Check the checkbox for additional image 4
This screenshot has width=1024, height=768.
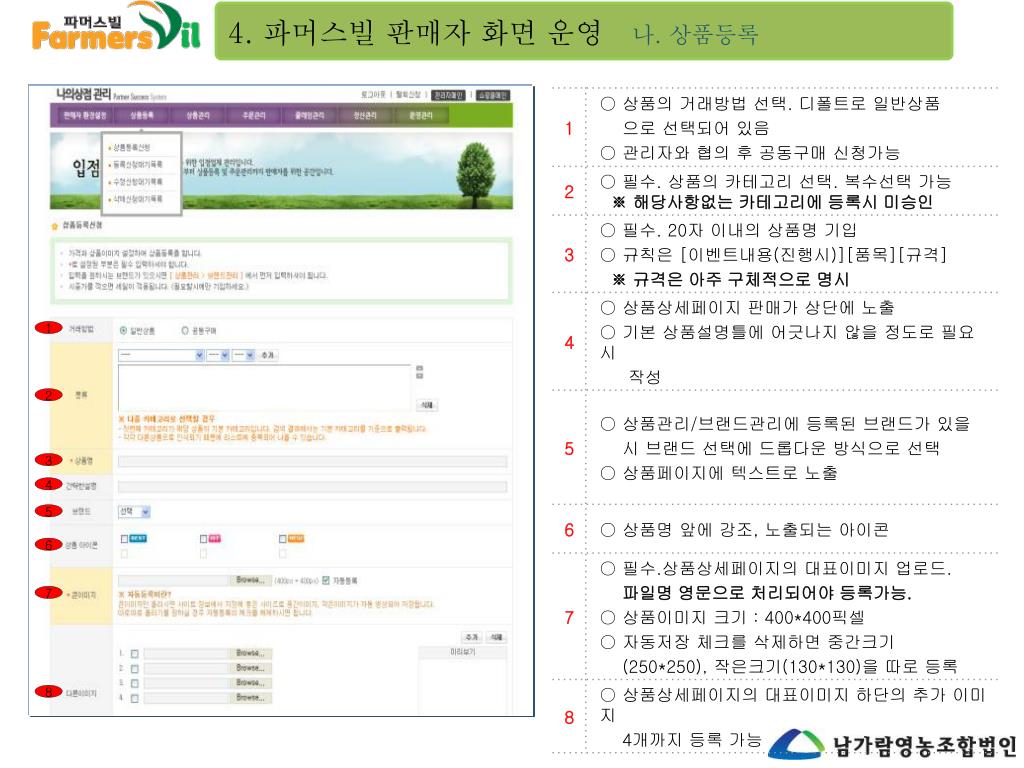(x=135, y=698)
